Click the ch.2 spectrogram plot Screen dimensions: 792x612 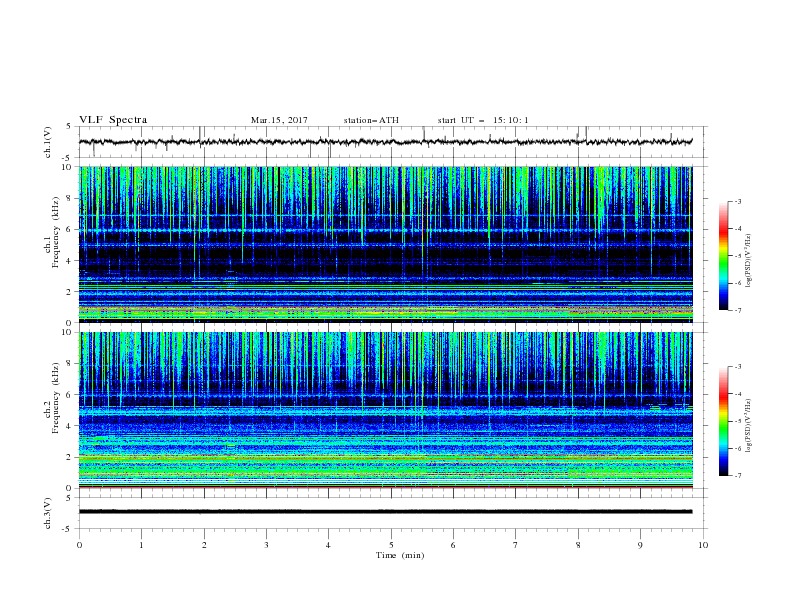coord(386,410)
